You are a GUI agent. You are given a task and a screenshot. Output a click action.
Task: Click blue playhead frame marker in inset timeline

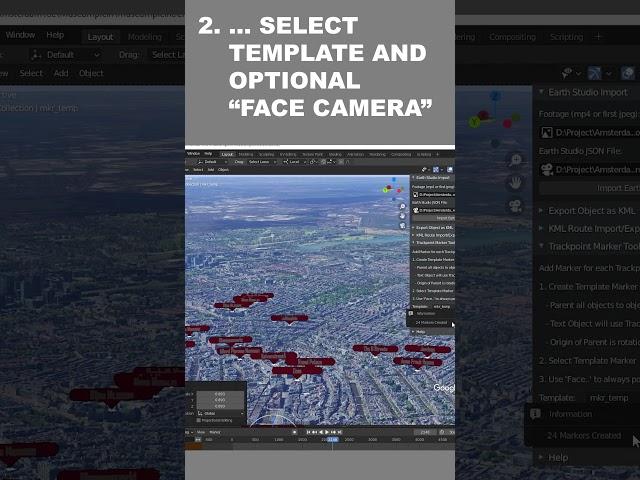[x=333, y=440]
